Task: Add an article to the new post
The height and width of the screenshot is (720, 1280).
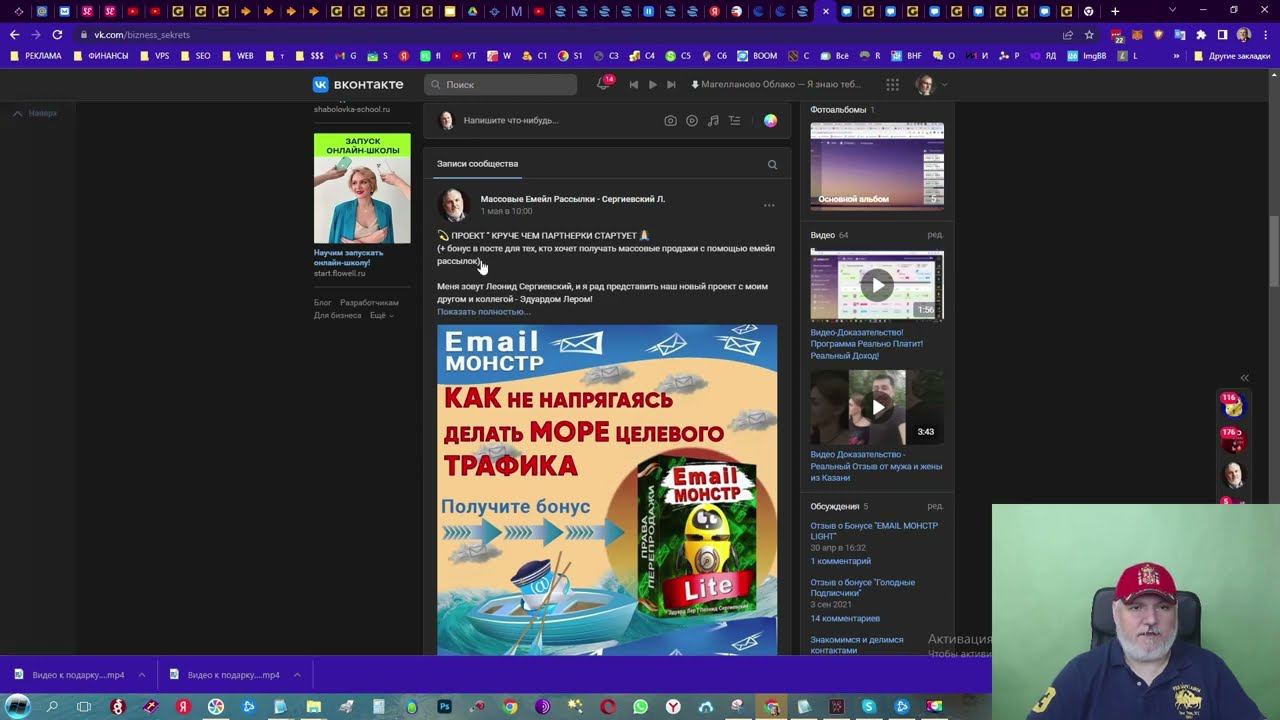Action: pyautogui.click(x=735, y=121)
